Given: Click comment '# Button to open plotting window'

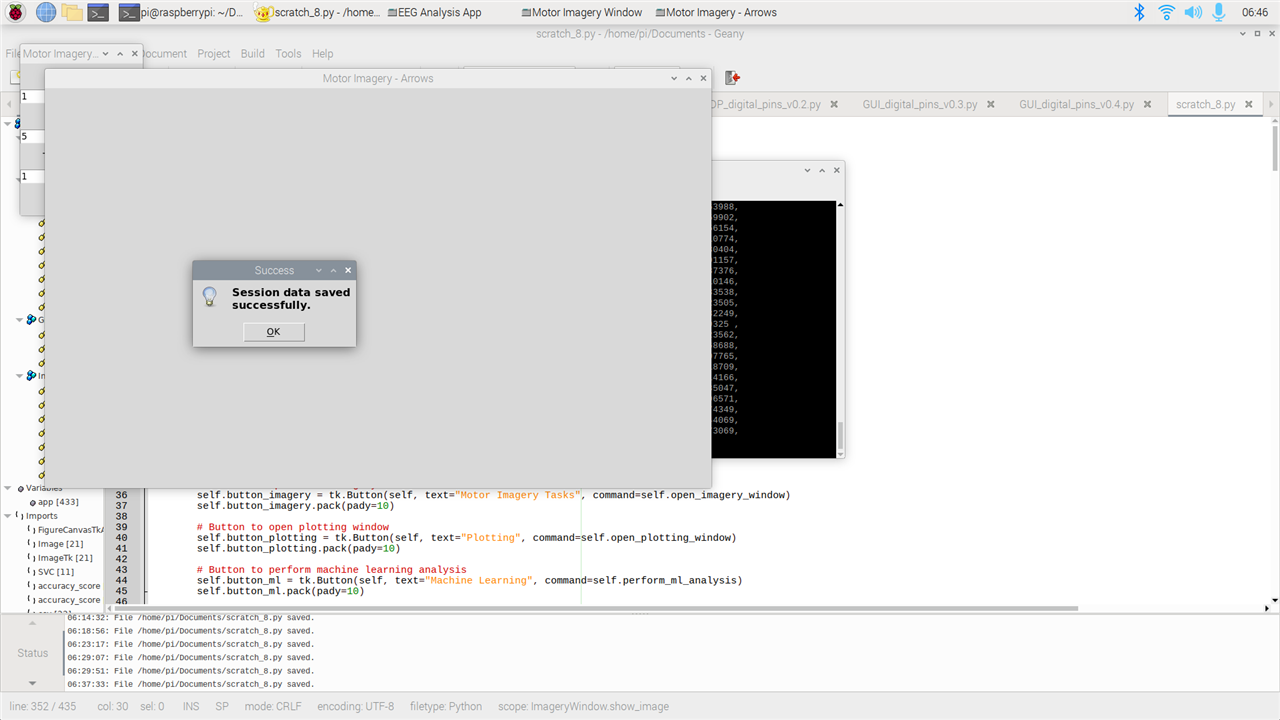Looking at the screenshot, I should click(x=293, y=527).
